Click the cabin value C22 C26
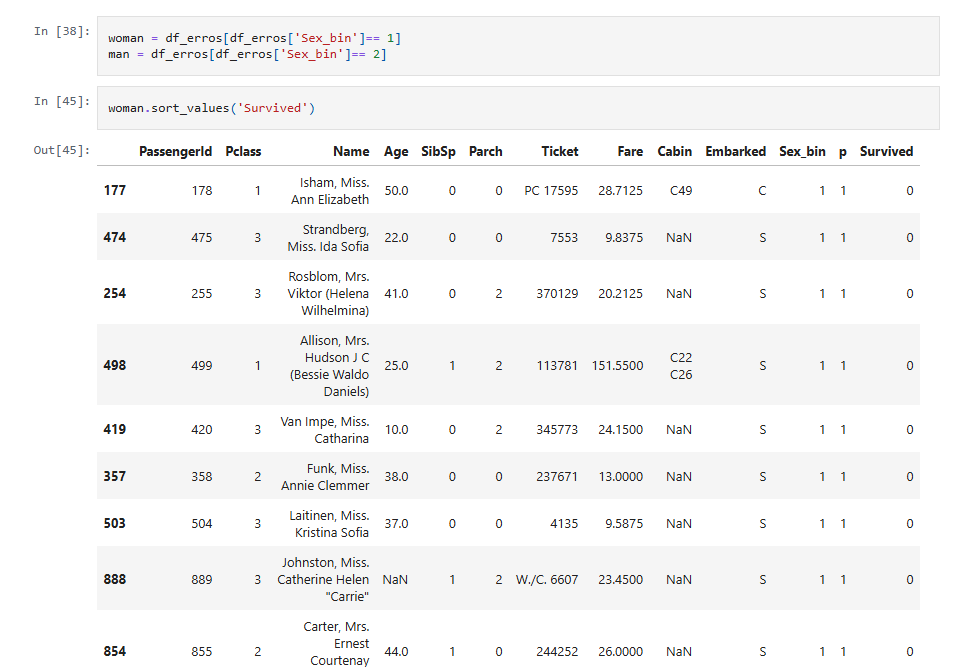 (x=680, y=366)
